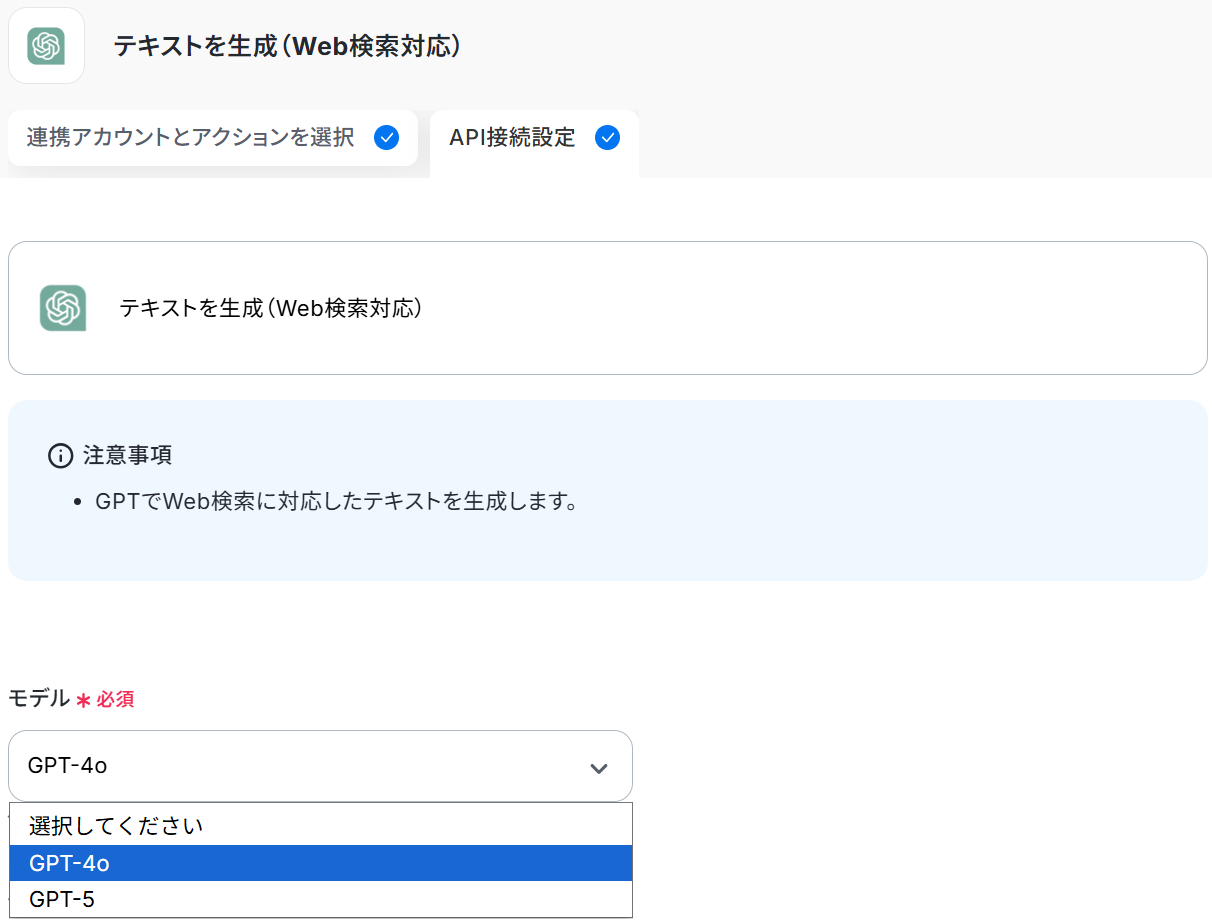Choose the highlighted GPT-4o option
This screenshot has height=921, width=1212.
pos(70,863)
